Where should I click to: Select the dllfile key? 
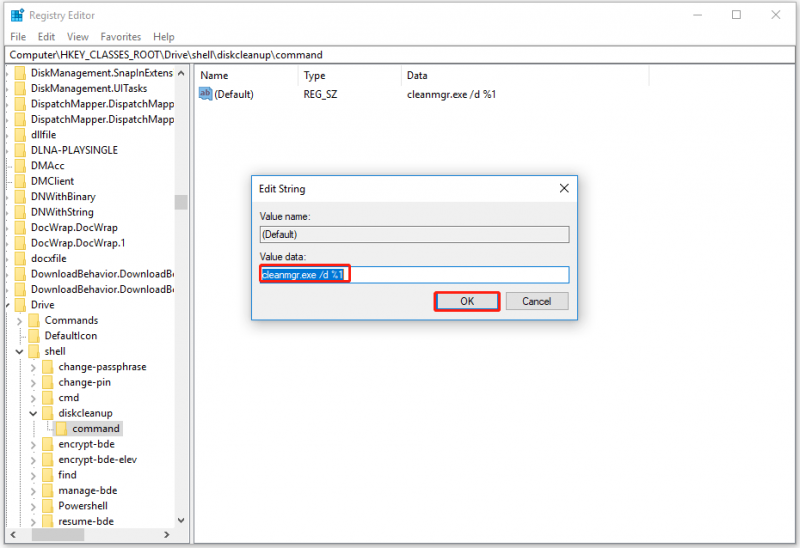(43, 135)
